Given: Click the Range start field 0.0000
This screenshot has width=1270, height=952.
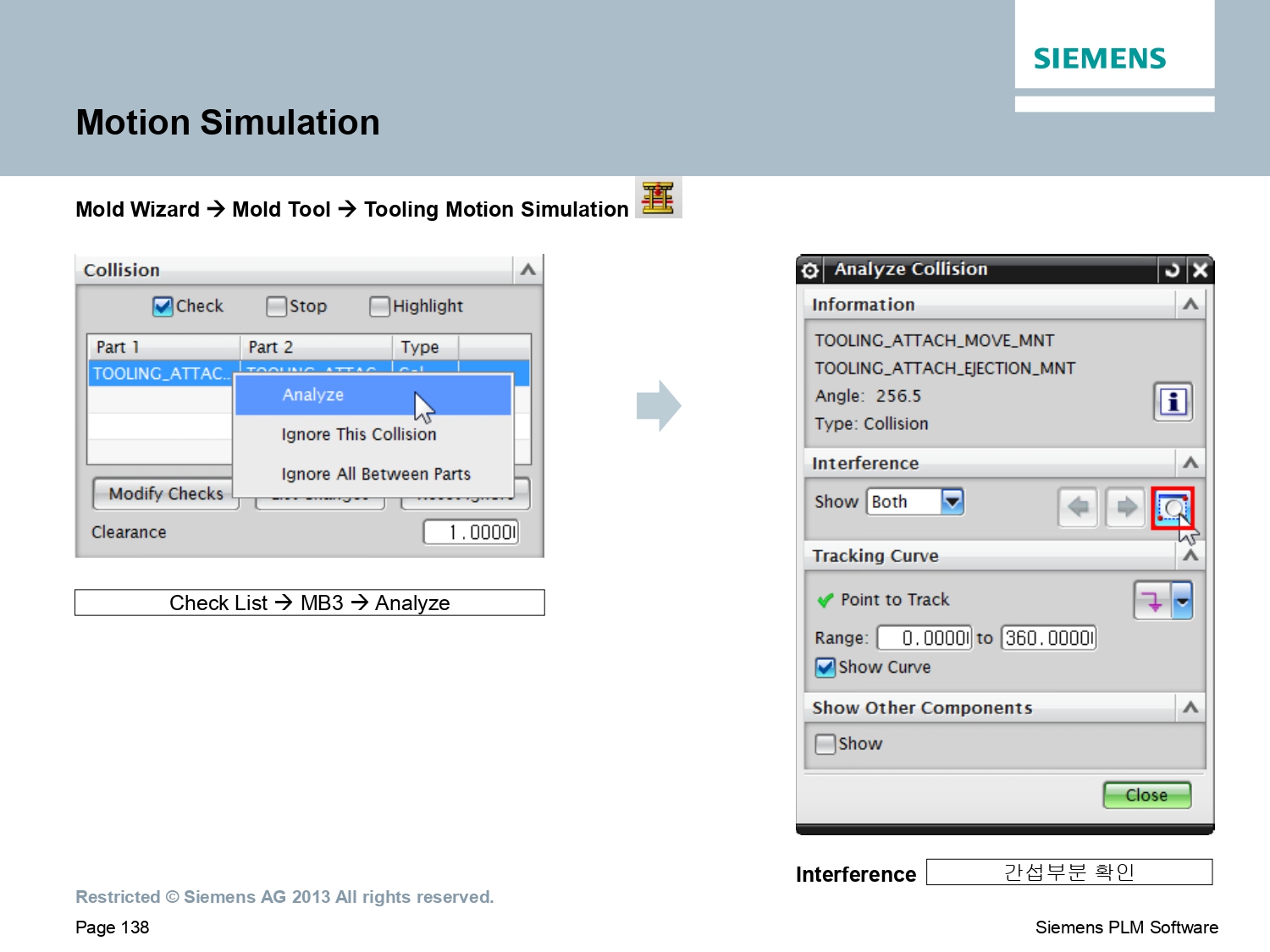Looking at the screenshot, I should point(925,638).
